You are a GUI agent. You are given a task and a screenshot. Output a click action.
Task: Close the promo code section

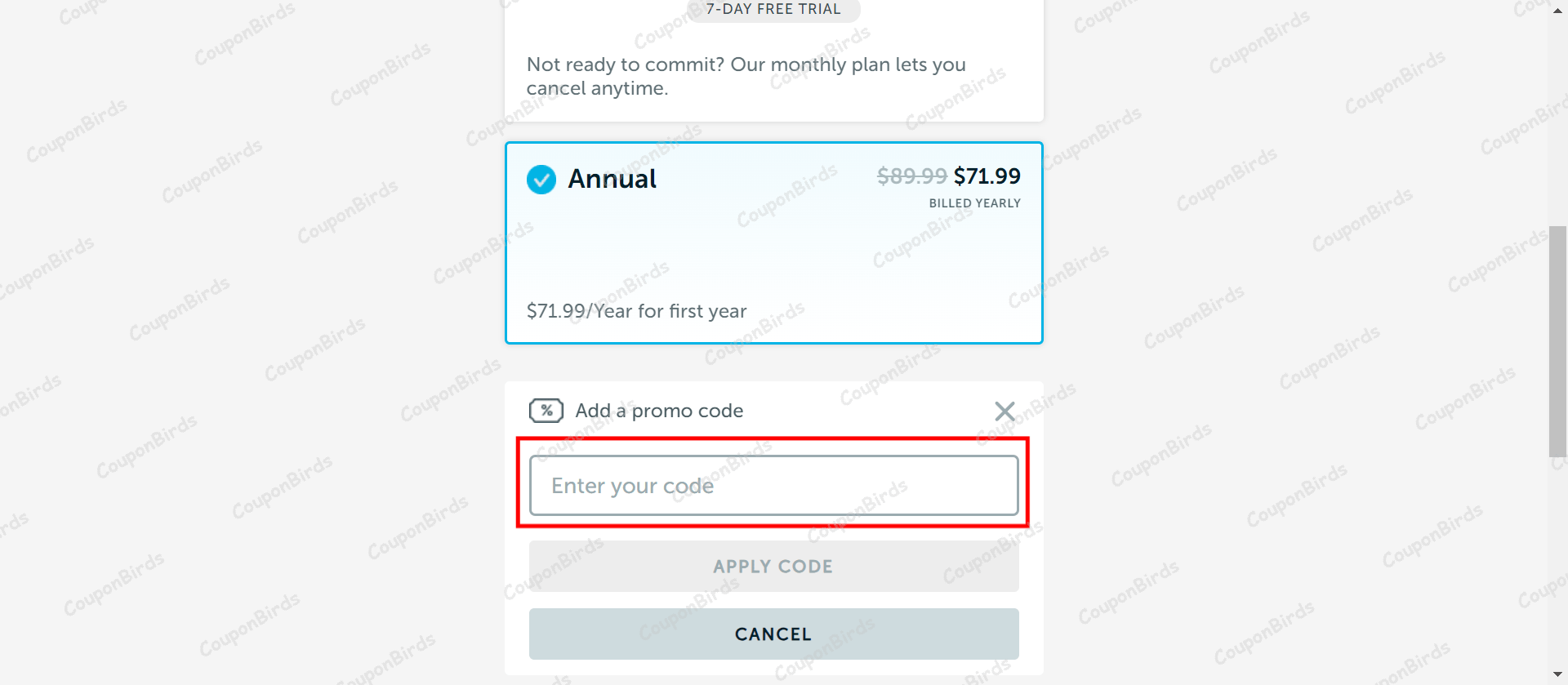click(x=1004, y=411)
